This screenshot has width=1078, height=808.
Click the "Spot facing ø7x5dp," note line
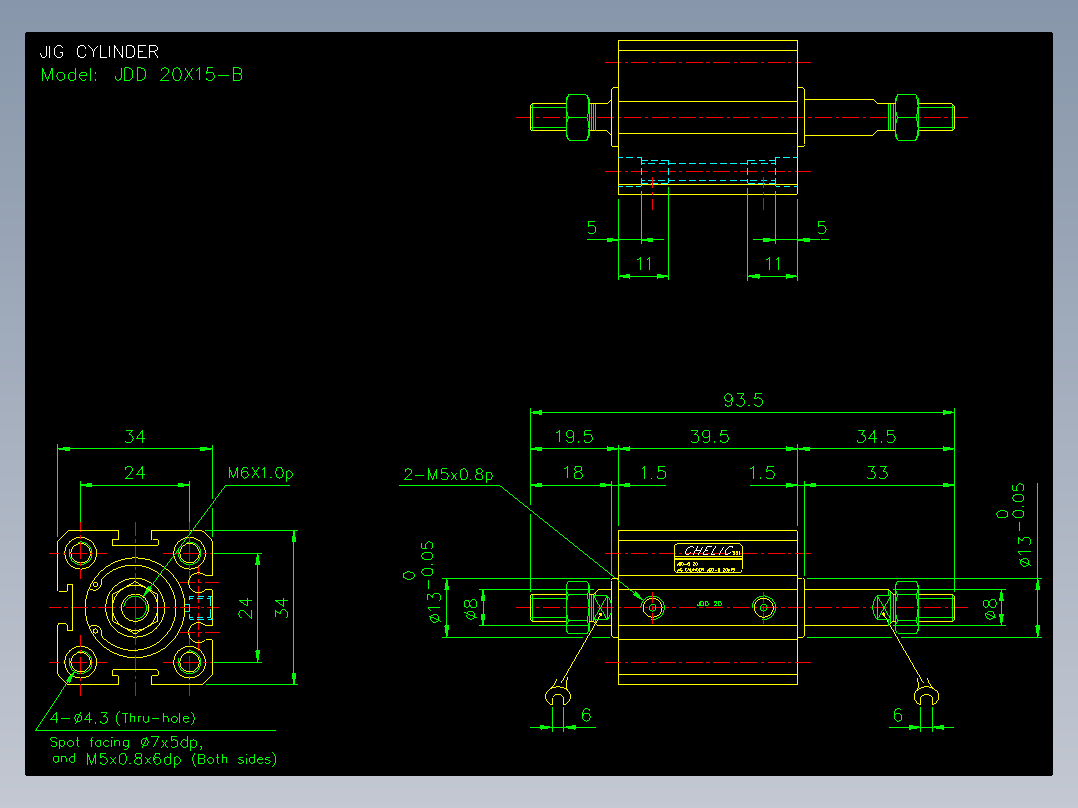coord(126,743)
